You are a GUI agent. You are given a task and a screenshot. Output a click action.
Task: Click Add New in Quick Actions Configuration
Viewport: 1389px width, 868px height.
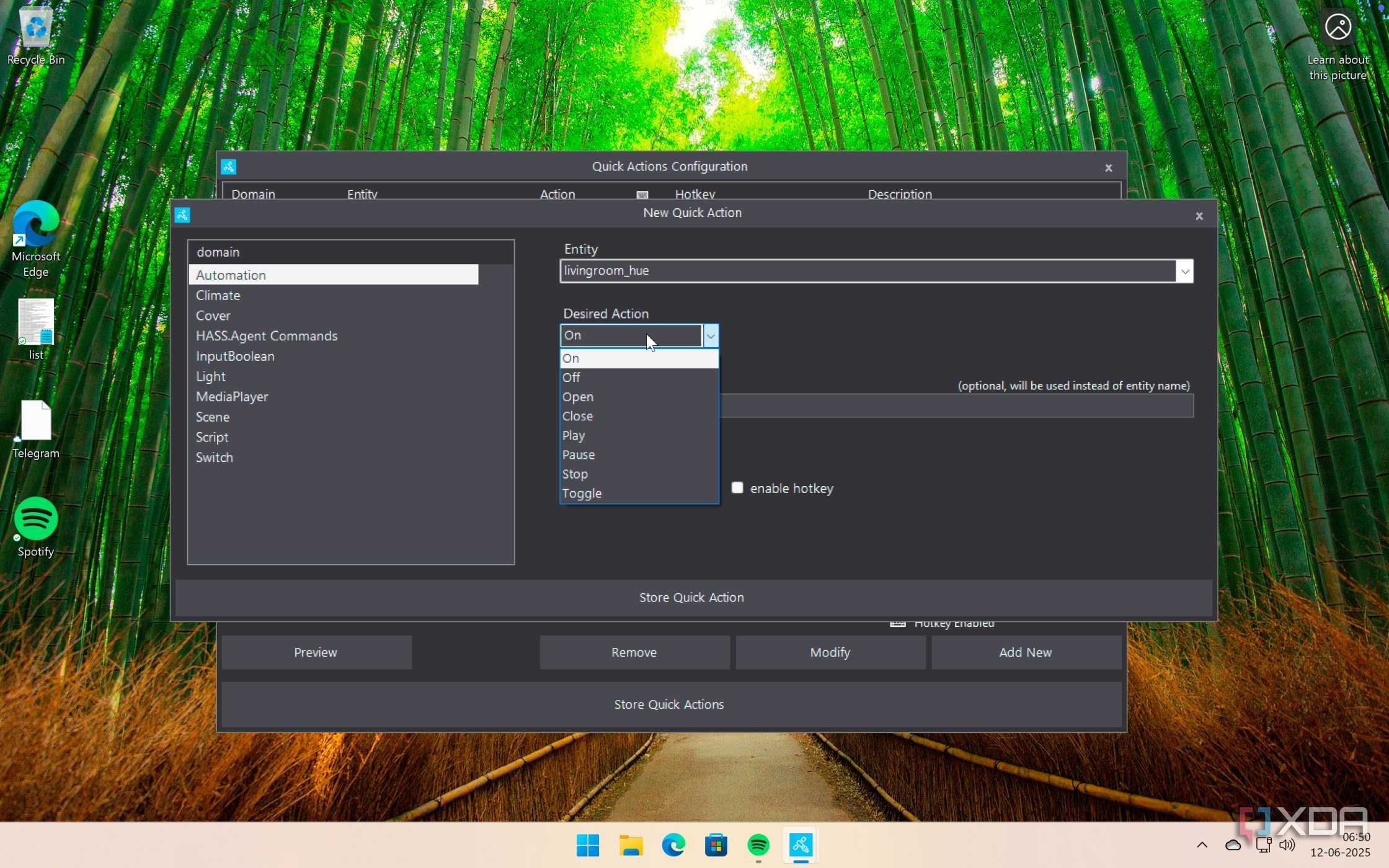(x=1026, y=652)
